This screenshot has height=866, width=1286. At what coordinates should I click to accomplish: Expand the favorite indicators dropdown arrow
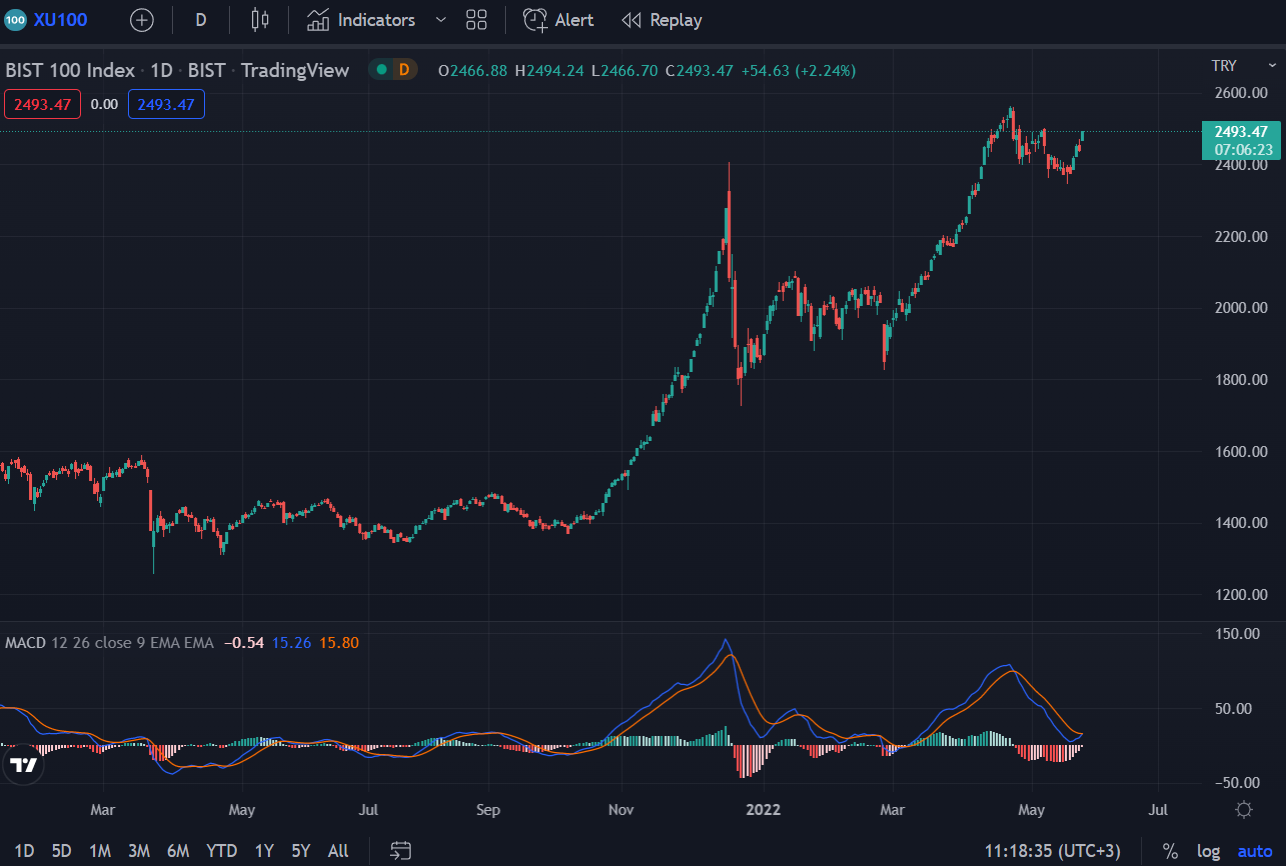441,20
